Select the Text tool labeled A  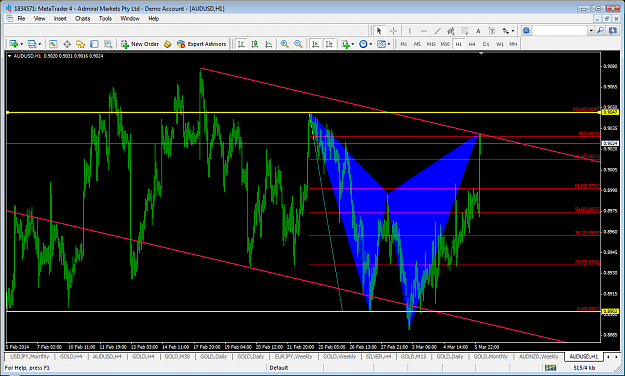point(478,31)
